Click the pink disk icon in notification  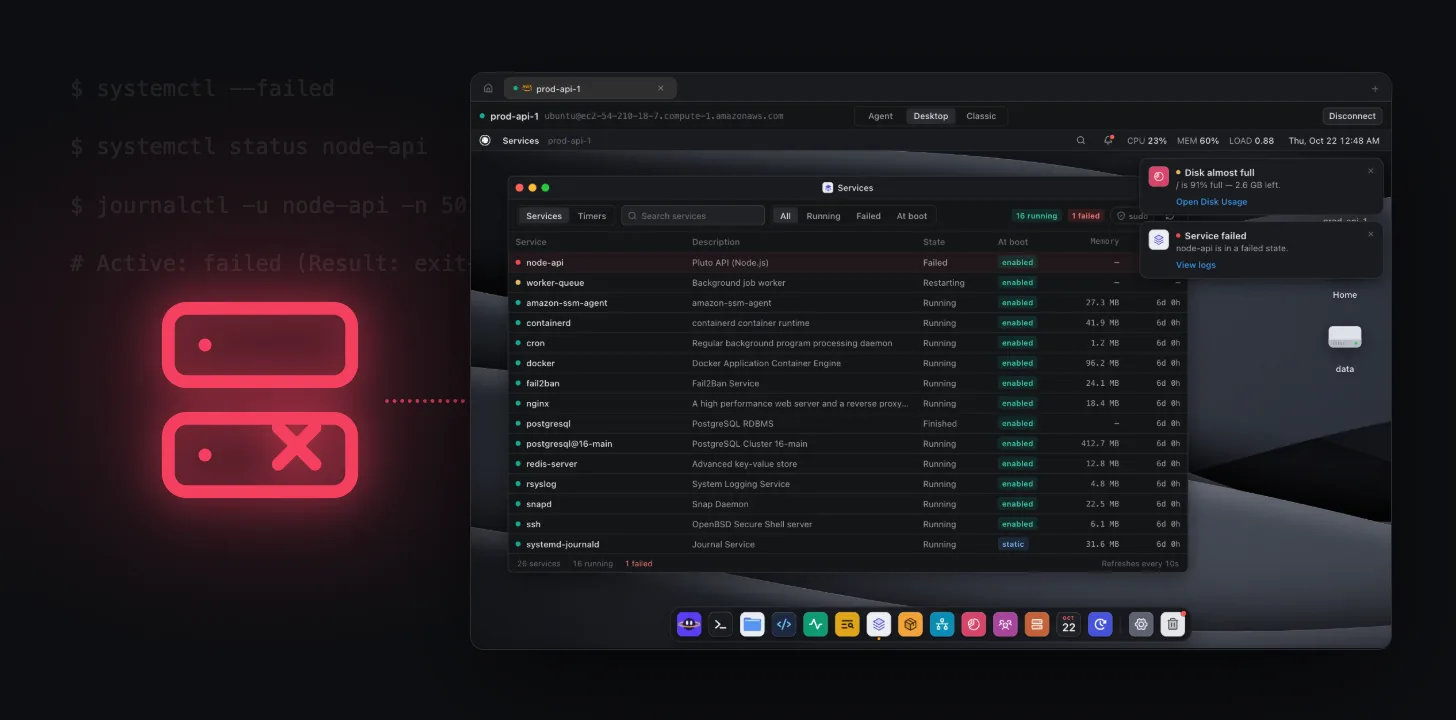click(1159, 177)
